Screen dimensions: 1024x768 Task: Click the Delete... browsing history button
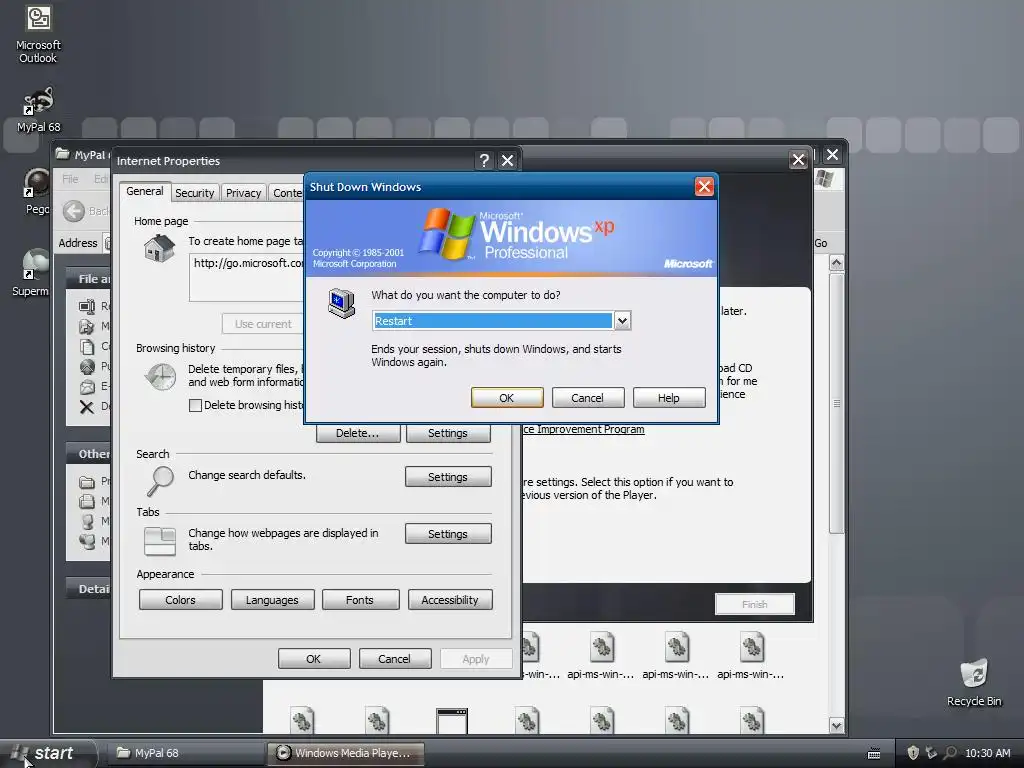(358, 433)
